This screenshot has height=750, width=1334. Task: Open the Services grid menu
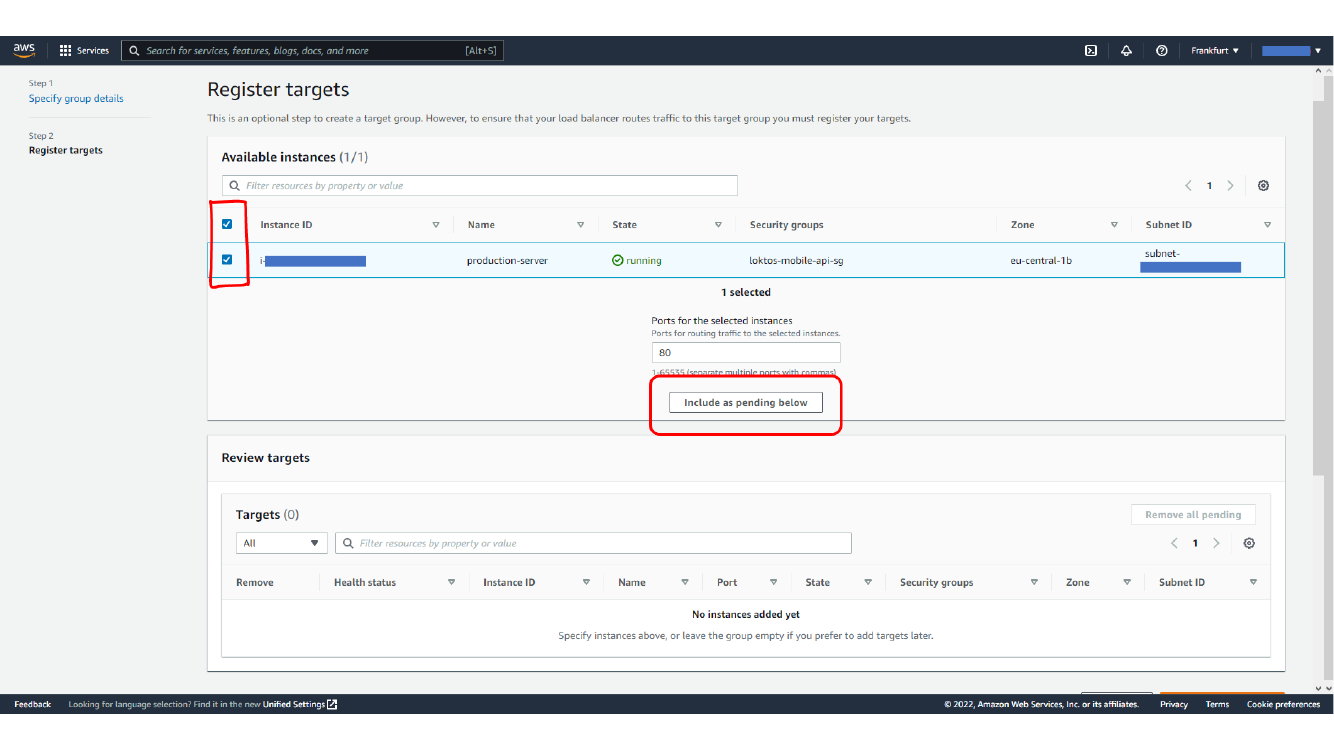pyautogui.click(x=66, y=50)
